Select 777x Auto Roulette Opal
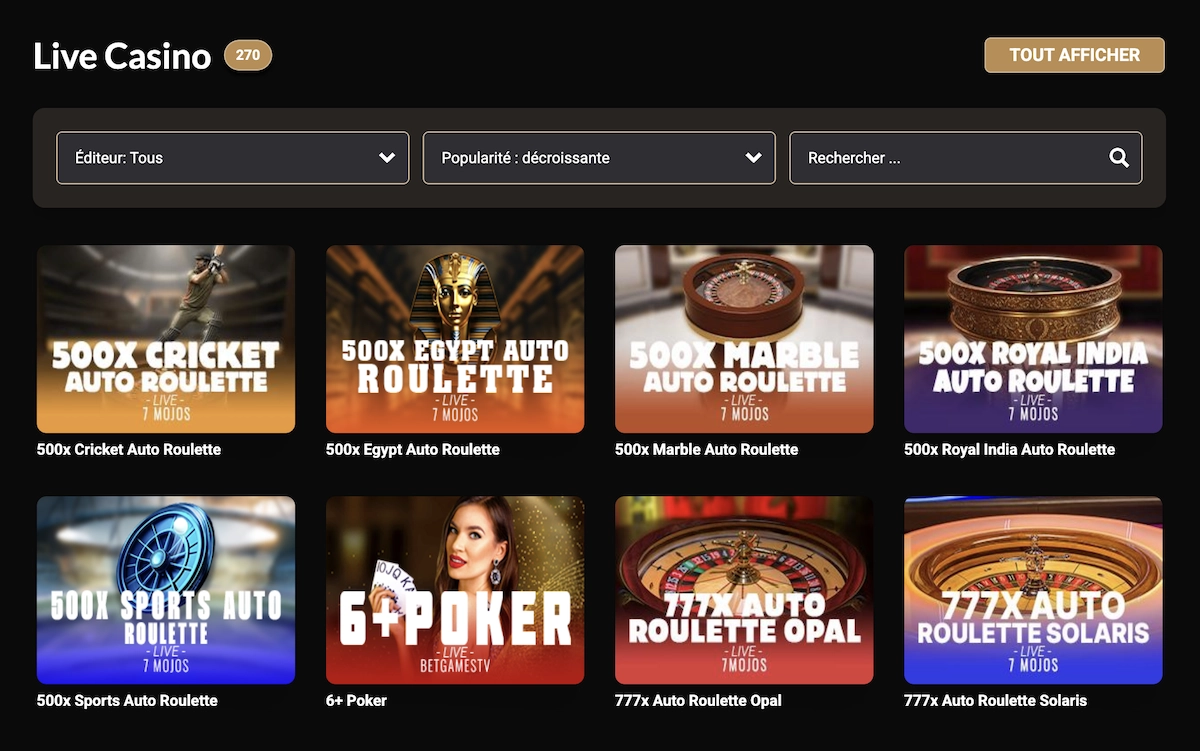This screenshot has height=751, width=1200. point(743,589)
